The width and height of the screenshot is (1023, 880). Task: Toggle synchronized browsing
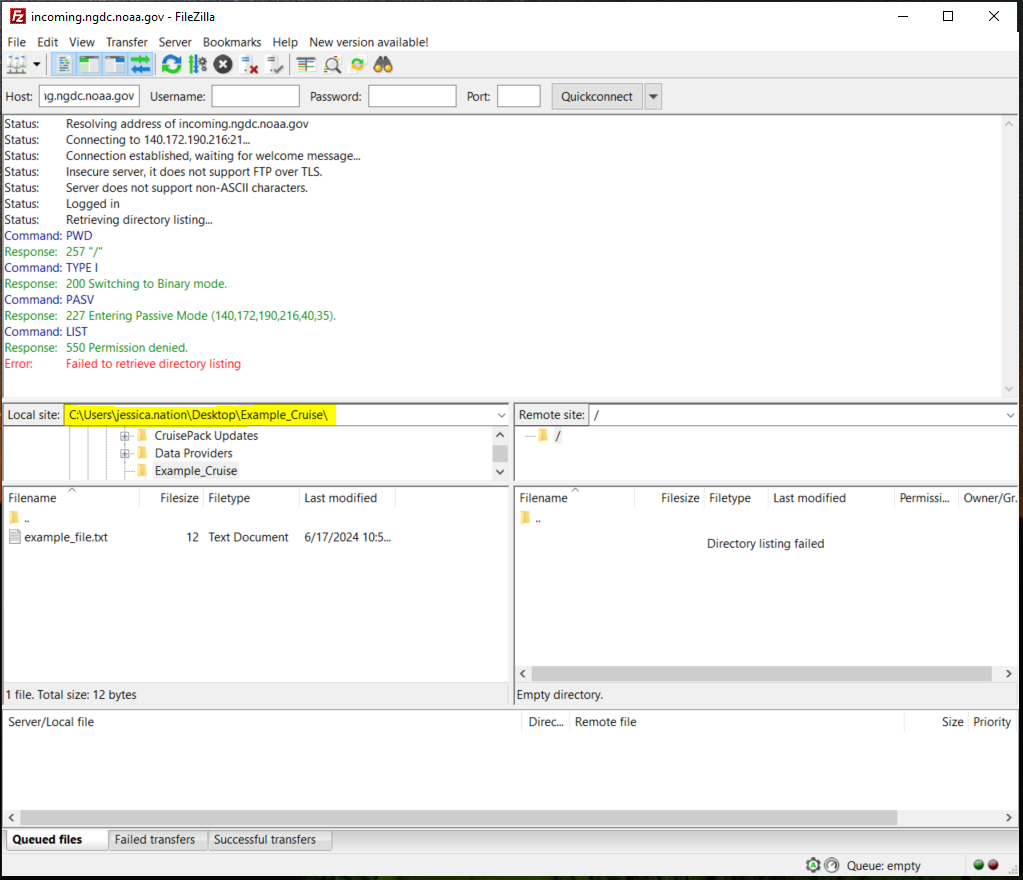click(x=358, y=65)
